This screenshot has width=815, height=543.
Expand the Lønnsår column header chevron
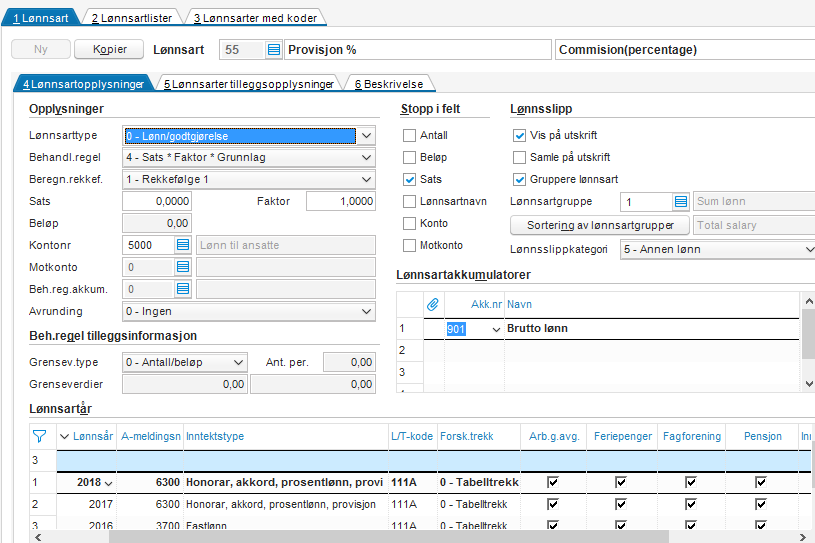(64, 436)
